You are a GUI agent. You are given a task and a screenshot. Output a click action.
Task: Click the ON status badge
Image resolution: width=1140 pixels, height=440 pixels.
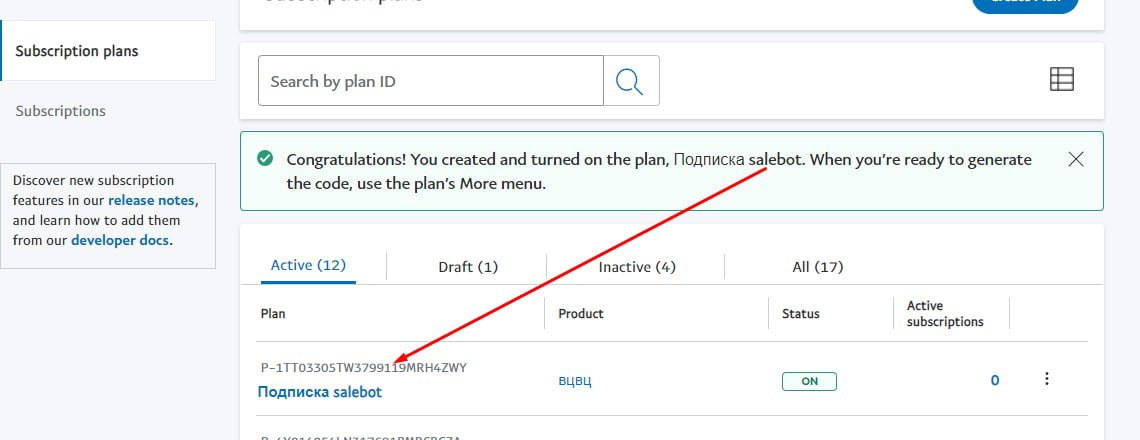[x=809, y=381]
